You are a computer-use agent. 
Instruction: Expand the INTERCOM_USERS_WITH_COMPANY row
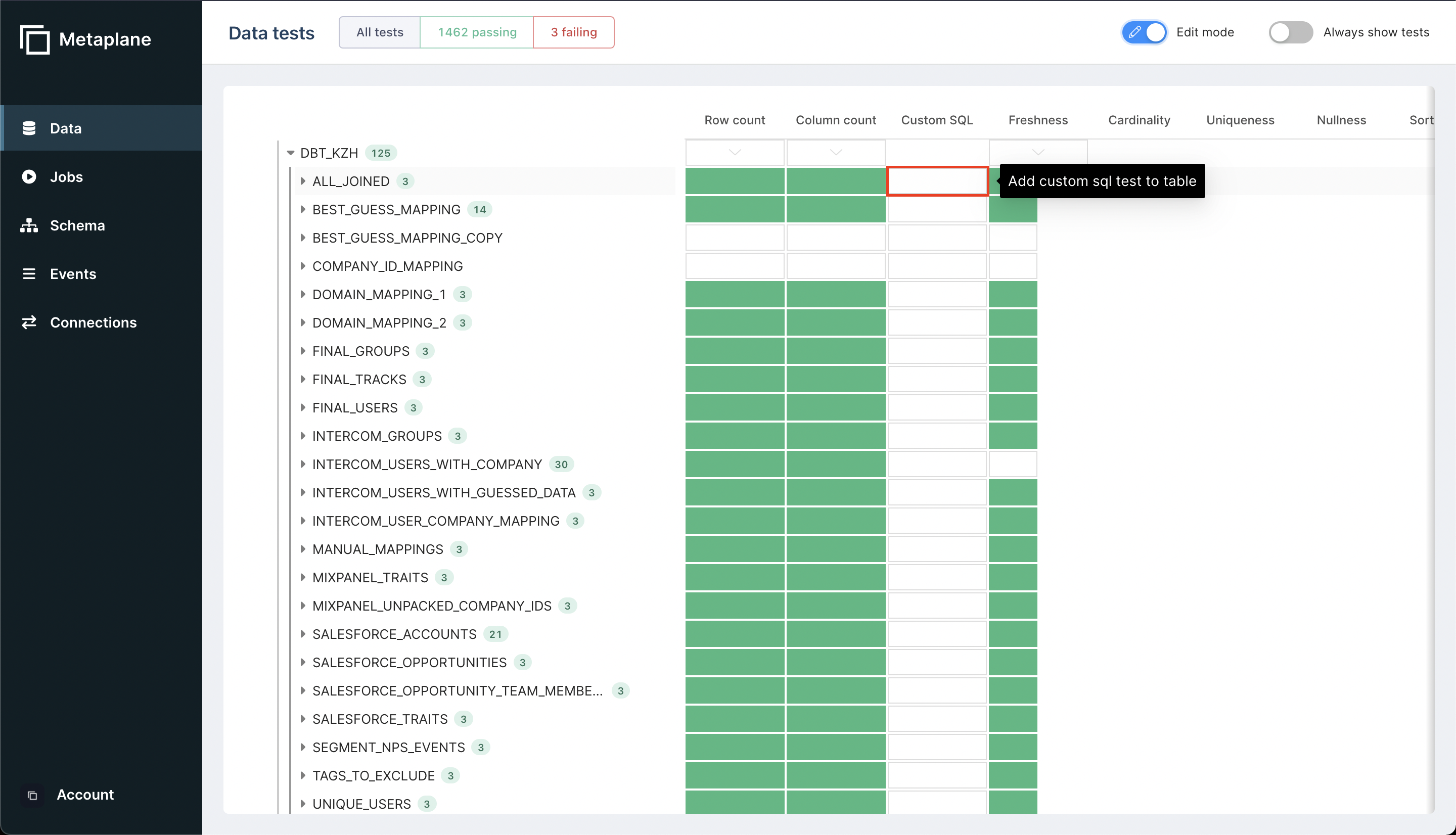coord(303,464)
